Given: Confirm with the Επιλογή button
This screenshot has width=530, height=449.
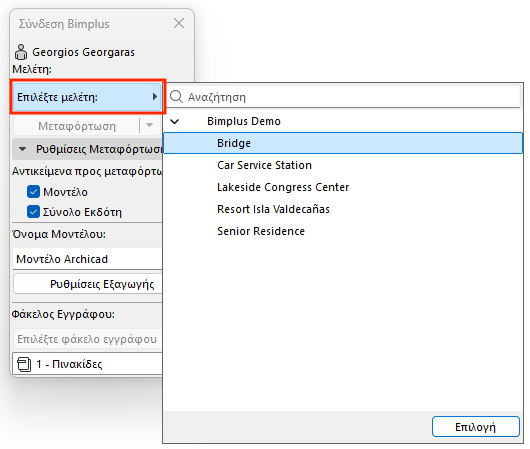Looking at the screenshot, I should [x=476, y=427].
